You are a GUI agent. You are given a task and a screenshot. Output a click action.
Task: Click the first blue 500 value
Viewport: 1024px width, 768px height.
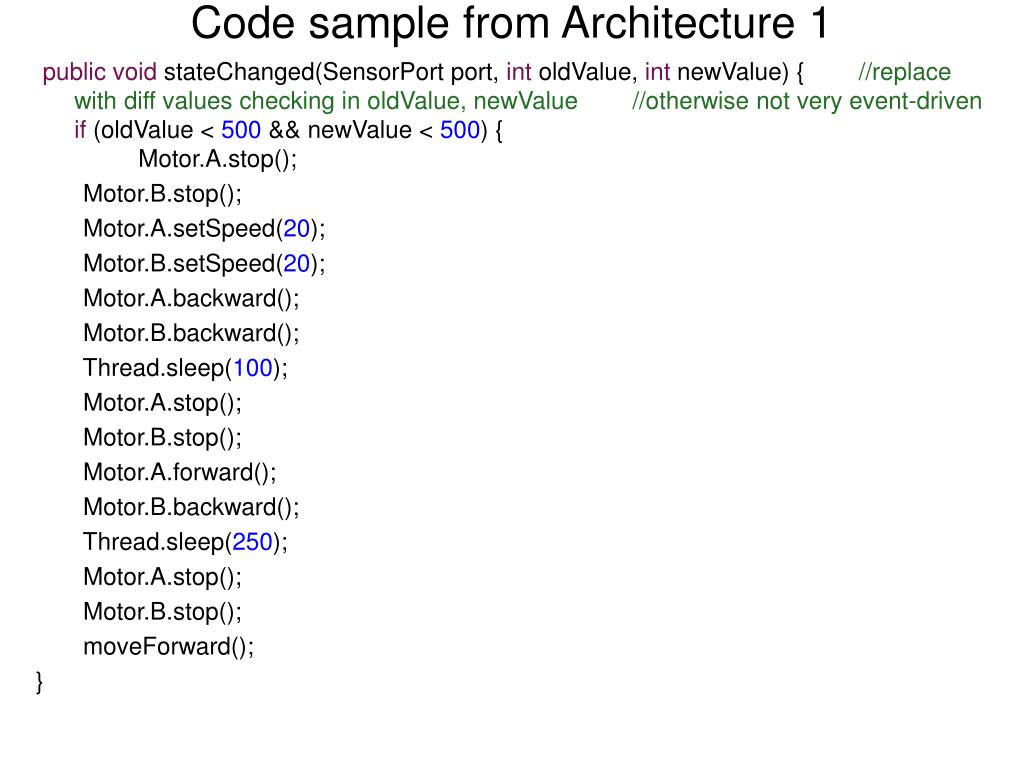[241, 130]
